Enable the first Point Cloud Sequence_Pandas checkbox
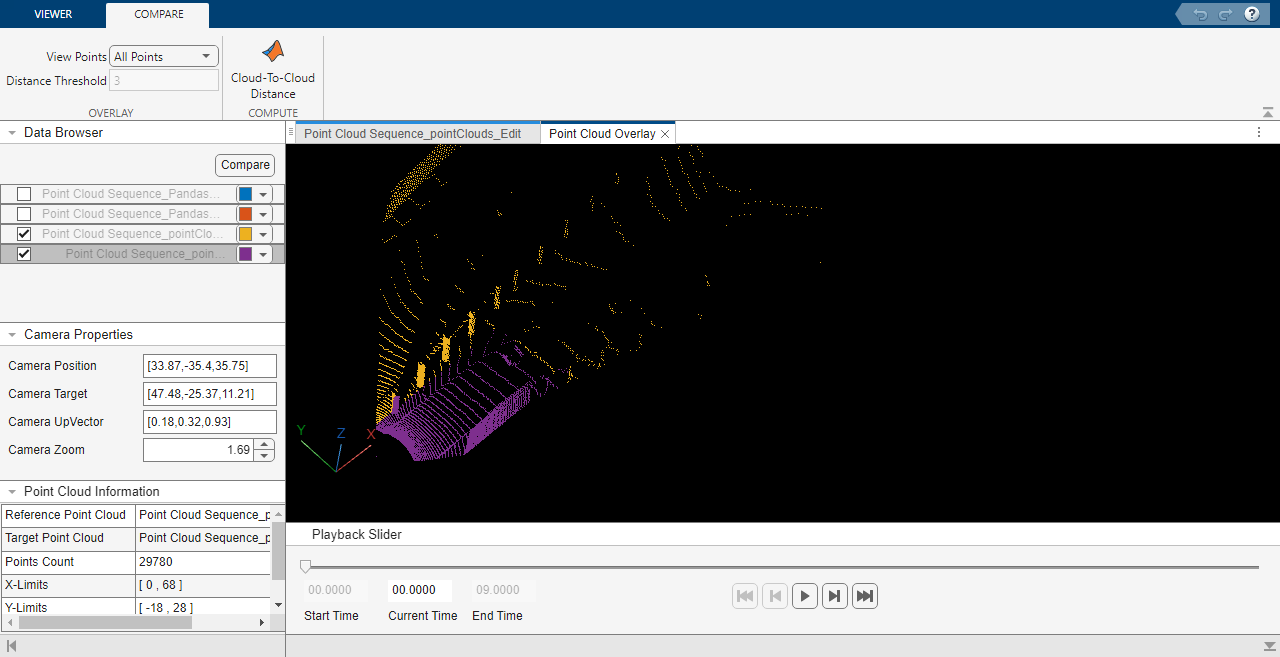The image size is (1280, 657). tap(23, 193)
